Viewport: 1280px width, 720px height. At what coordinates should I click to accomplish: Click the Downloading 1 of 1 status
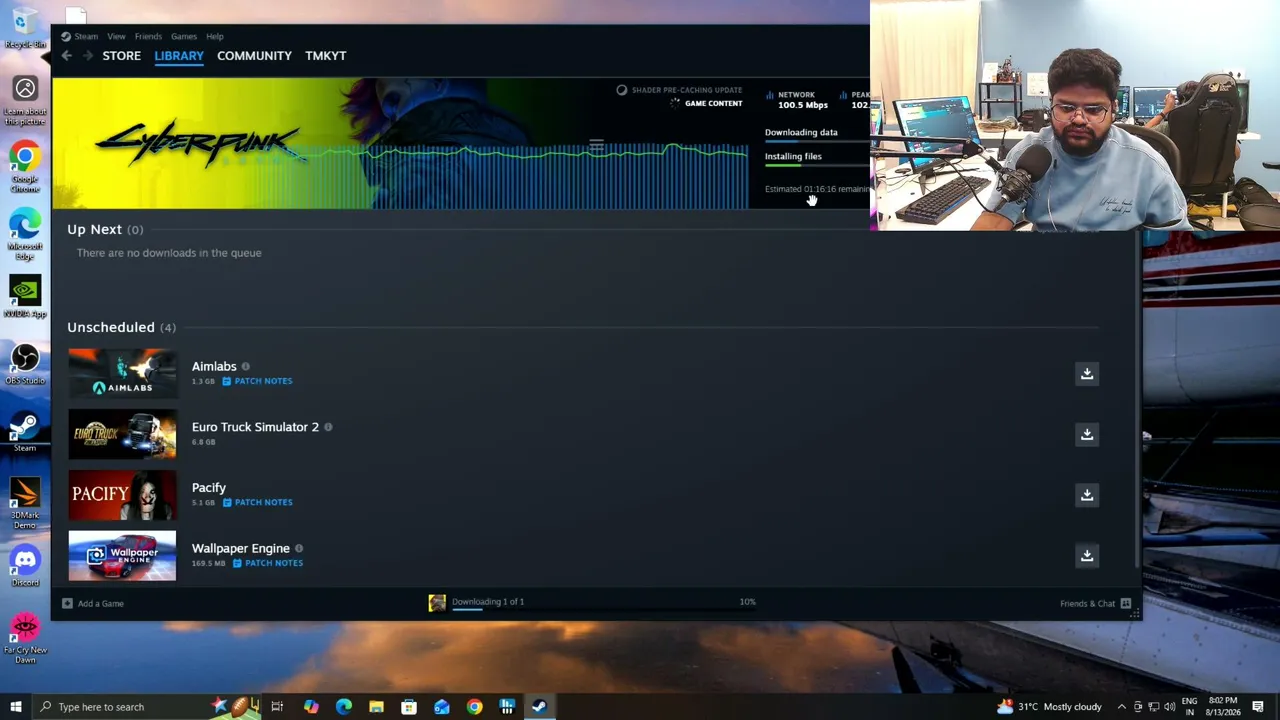[x=488, y=601]
